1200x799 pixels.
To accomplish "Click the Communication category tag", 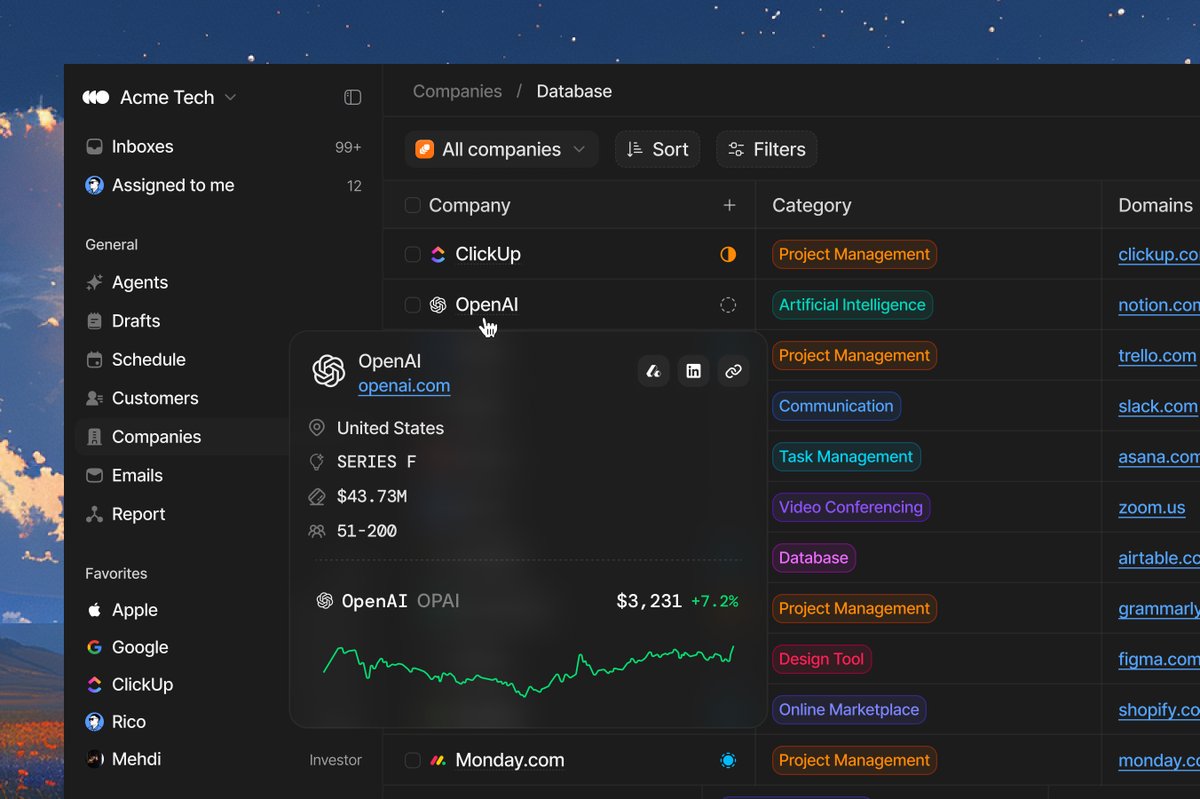I will pyautogui.click(x=836, y=406).
